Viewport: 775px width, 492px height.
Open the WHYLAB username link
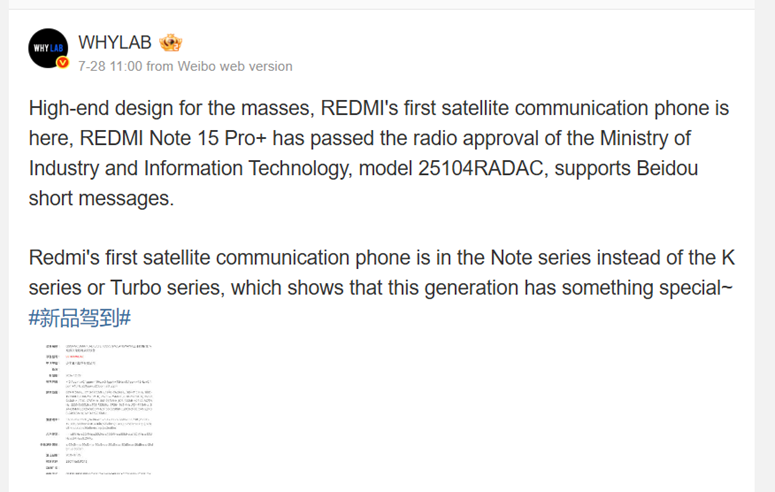click(114, 42)
